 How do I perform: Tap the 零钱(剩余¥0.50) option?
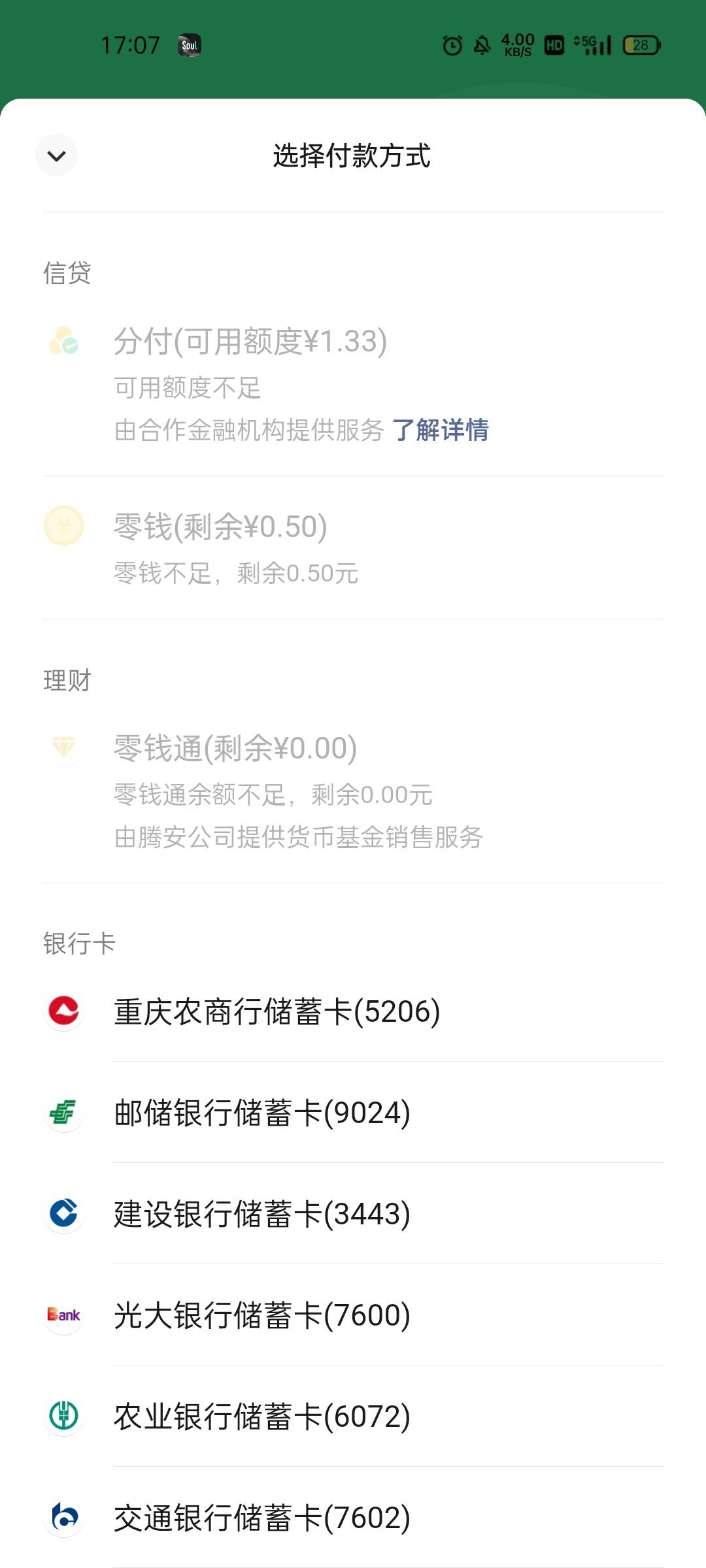click(220, 527)
